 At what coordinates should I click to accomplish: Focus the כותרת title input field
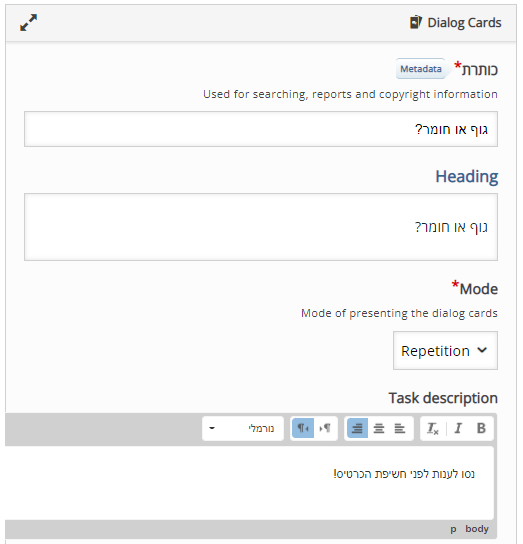261,129
